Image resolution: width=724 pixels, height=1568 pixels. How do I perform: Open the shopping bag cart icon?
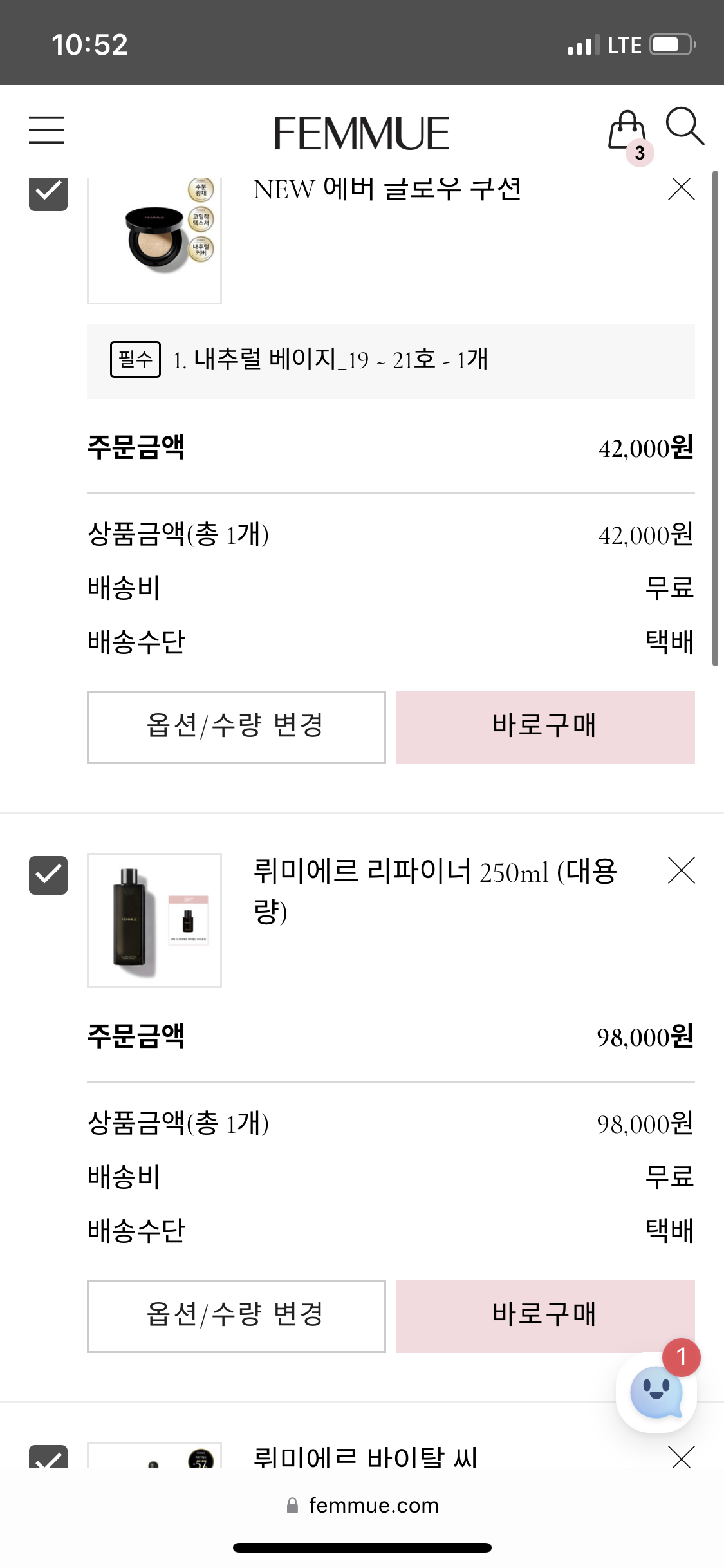[x=627, y=131]
